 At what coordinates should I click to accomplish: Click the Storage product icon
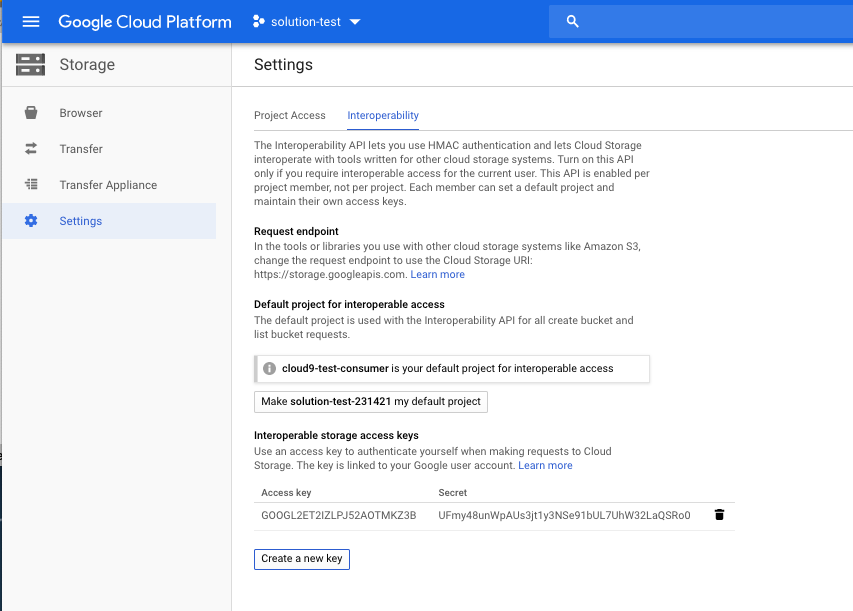[30, 65]
